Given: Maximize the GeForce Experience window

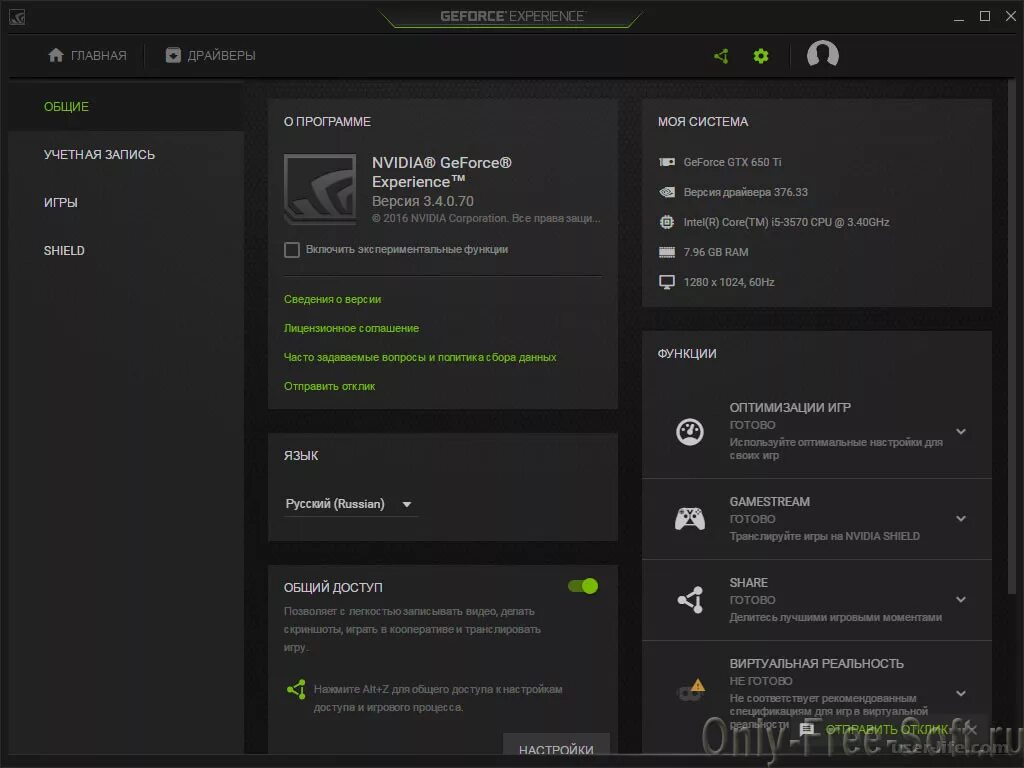Looking at the screenshot, I should [x=985, y=16].
